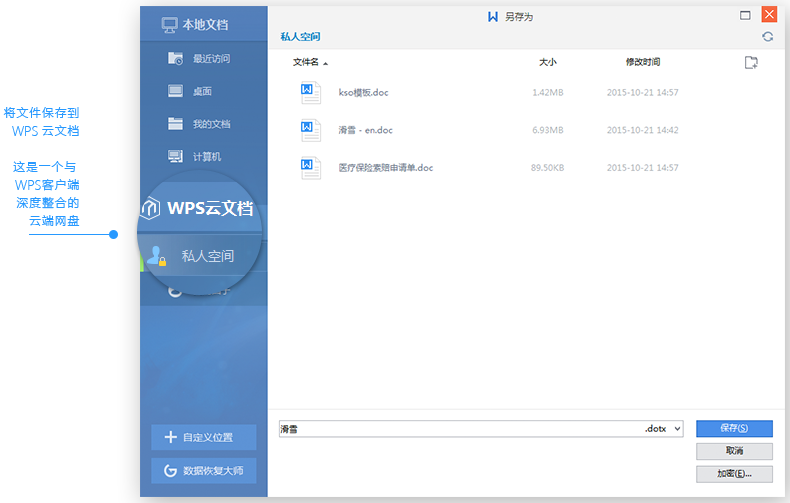This screenshot has width=790, height=503.
Task: Click the WPS W logo in the title bar
Action: (x=493, y=17)
